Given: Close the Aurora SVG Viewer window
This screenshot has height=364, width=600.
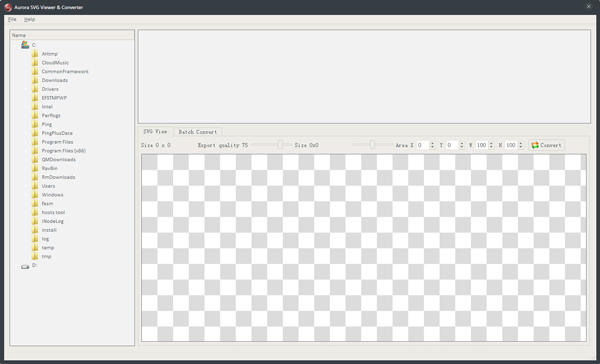Looking at the screenshot, I should click(x=589, y=7).
